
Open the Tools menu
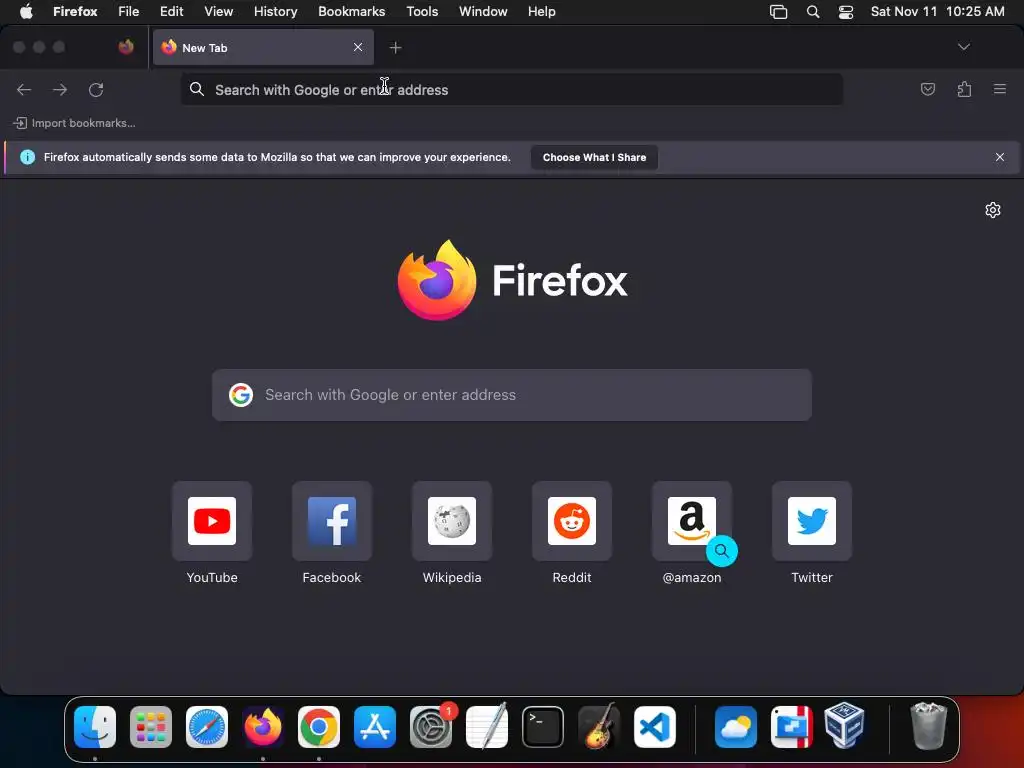pyautogui.click(x=422, y=11)
